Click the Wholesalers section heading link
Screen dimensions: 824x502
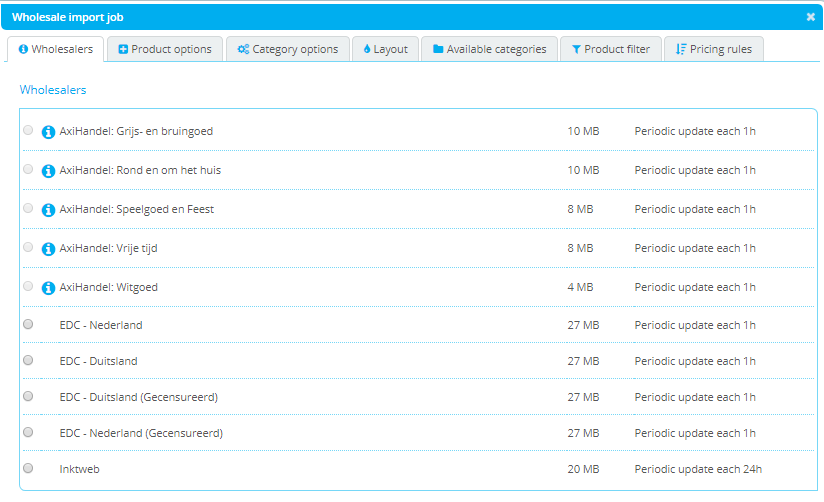[x=53, y=90]
